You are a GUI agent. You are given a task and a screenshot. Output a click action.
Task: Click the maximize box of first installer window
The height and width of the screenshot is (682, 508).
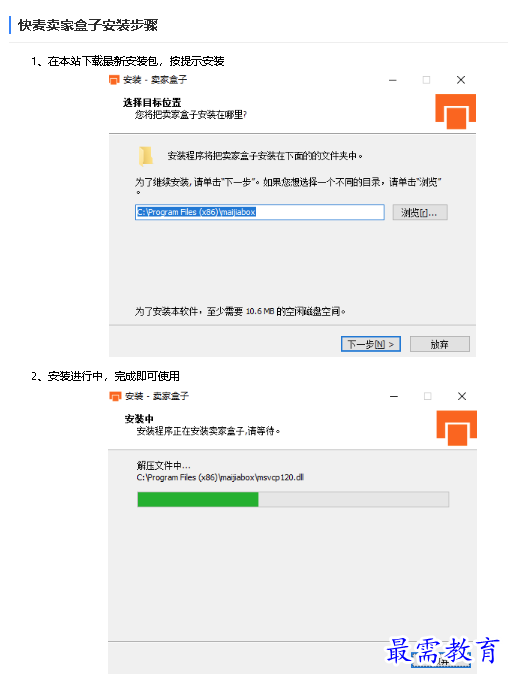pos(426,80)
